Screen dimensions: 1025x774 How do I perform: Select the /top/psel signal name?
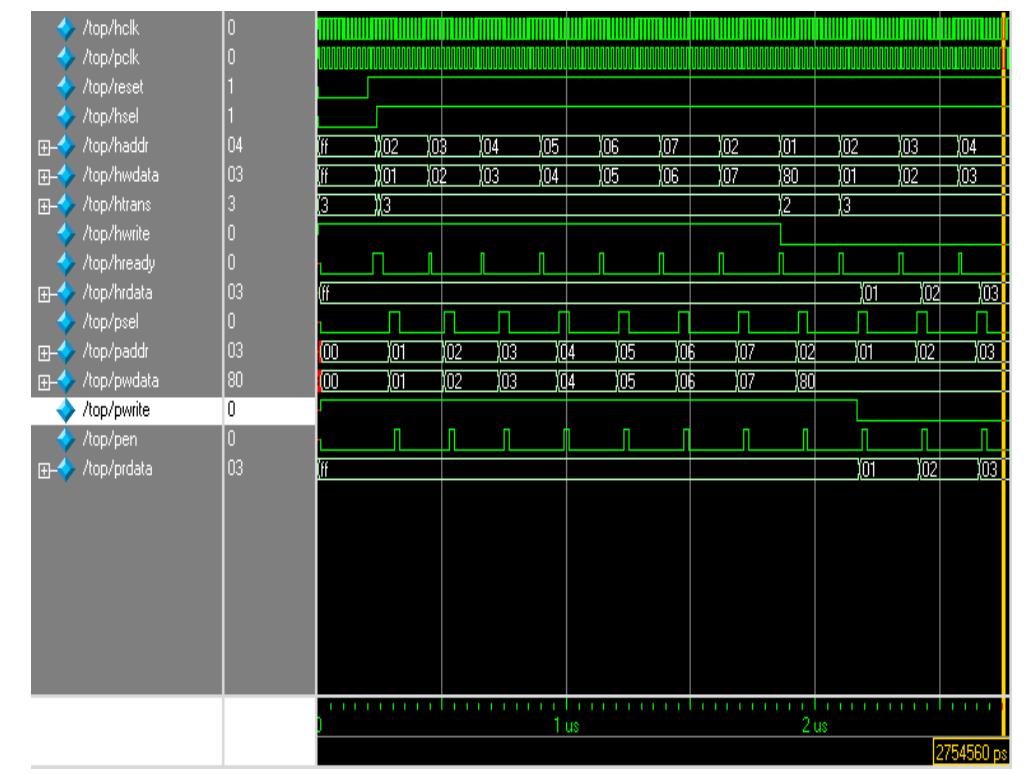[110, 322]
